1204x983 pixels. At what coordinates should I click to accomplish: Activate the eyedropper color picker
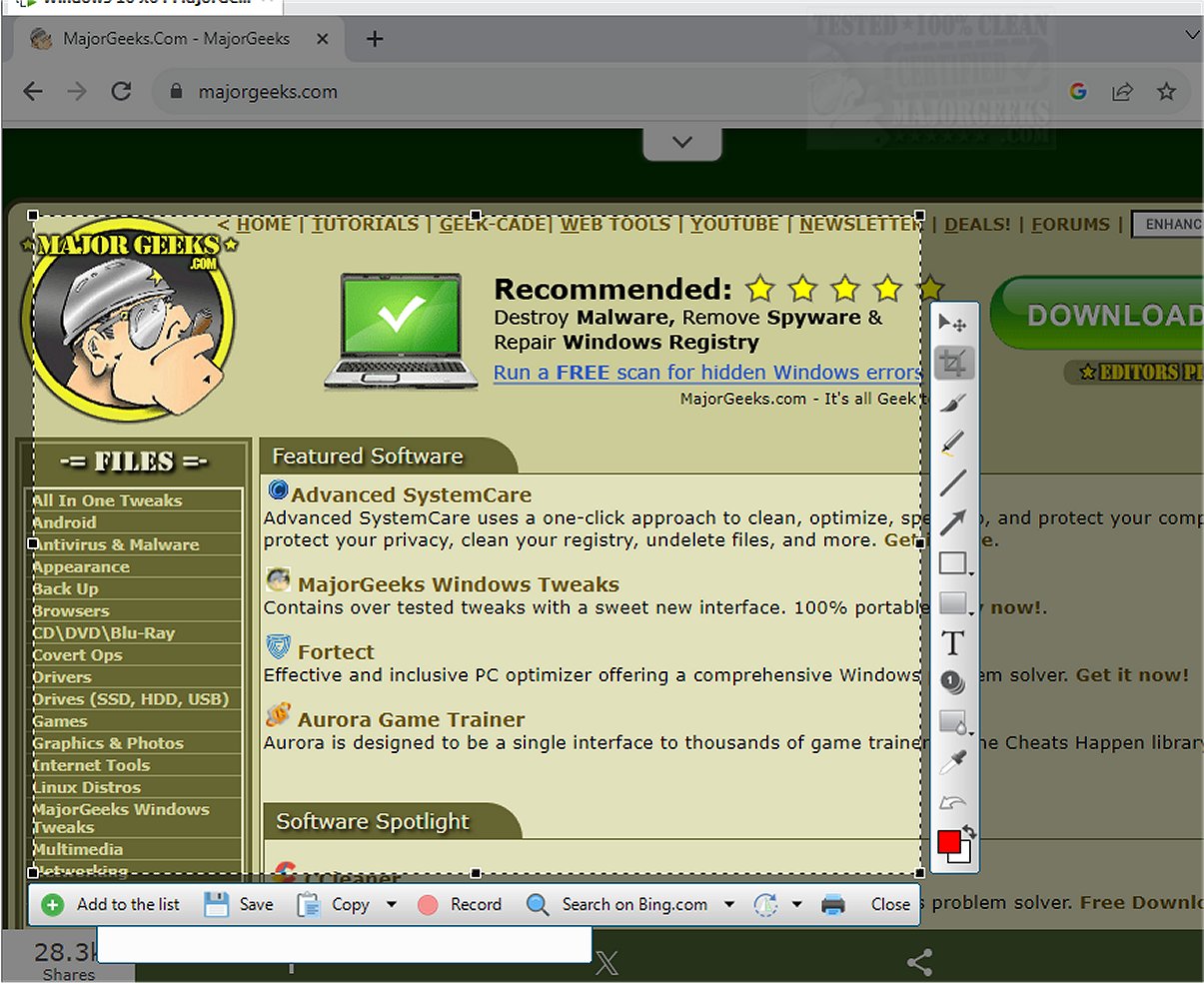click(953, 762)
